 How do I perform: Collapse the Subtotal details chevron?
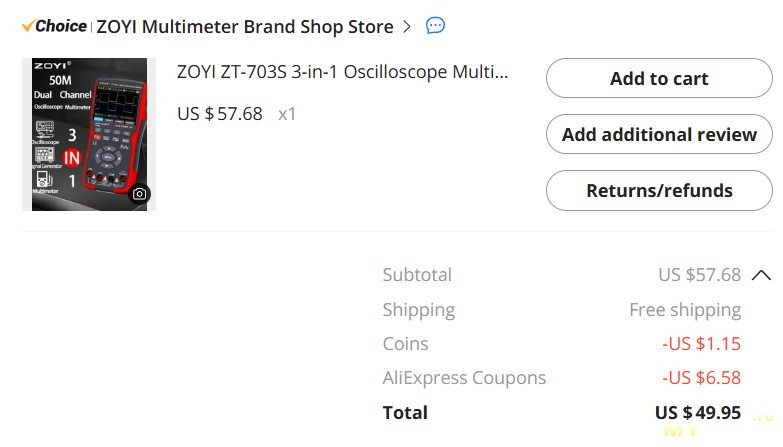point(761,275)
